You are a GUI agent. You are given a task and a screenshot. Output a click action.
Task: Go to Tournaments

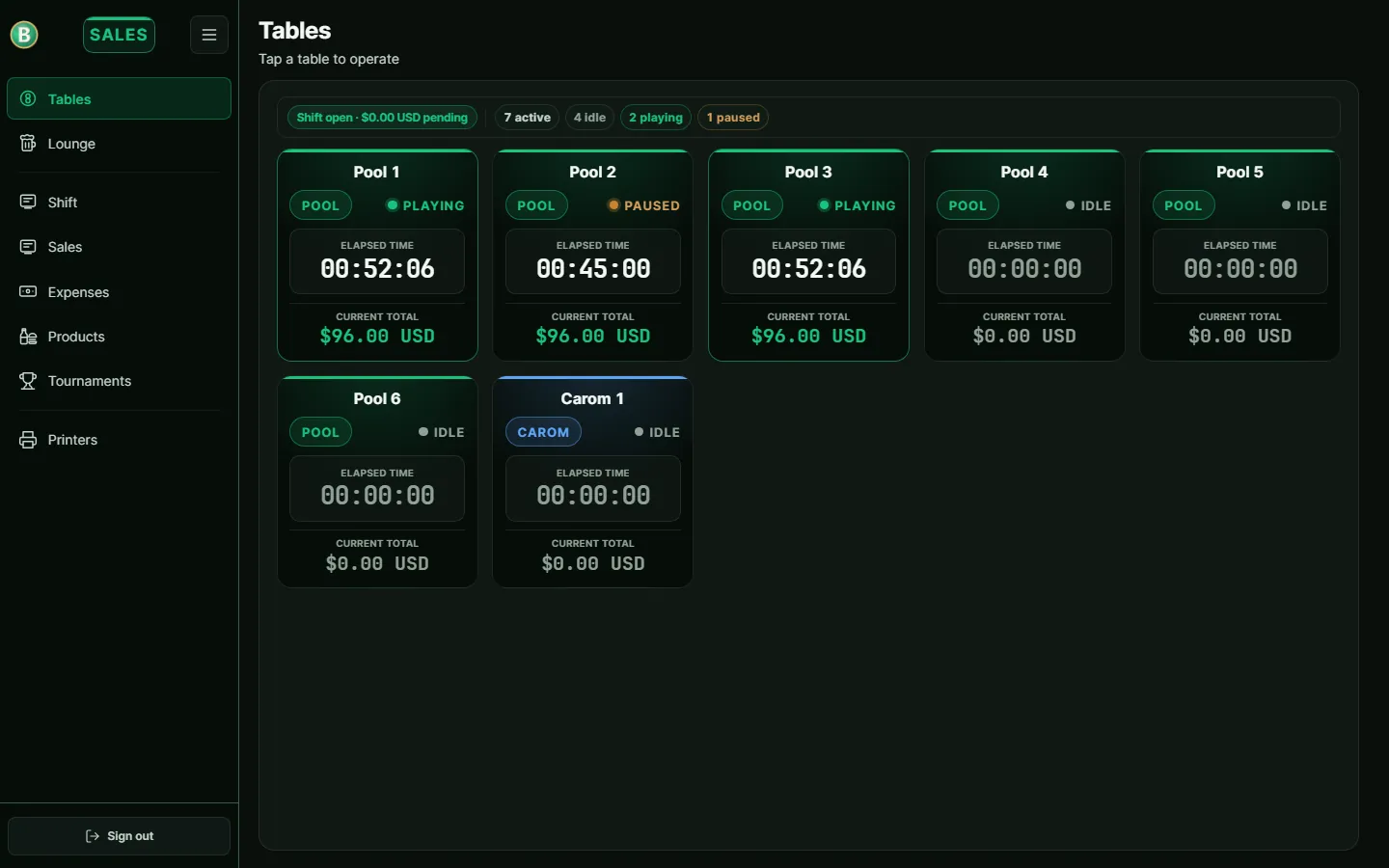(x=119, y=381)
